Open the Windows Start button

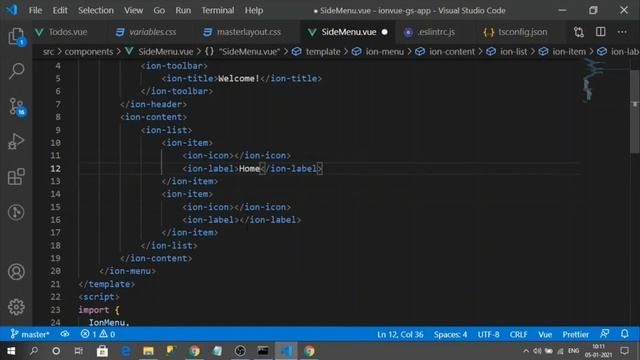[11, 351]
